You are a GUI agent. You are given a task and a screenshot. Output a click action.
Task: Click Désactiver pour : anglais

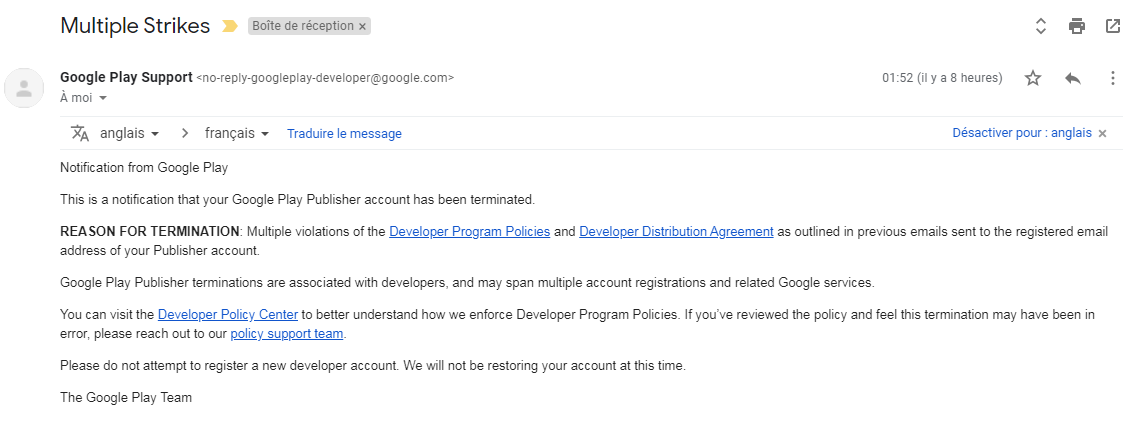point(1021,133)
